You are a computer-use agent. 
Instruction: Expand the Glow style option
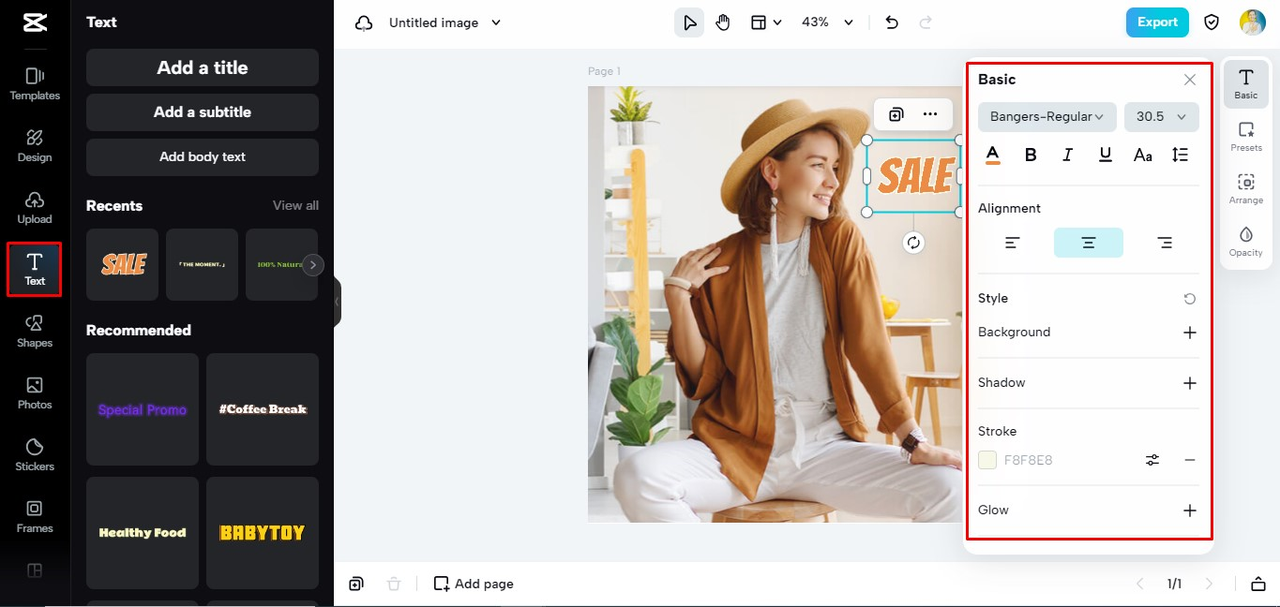tap(1189, 510)
